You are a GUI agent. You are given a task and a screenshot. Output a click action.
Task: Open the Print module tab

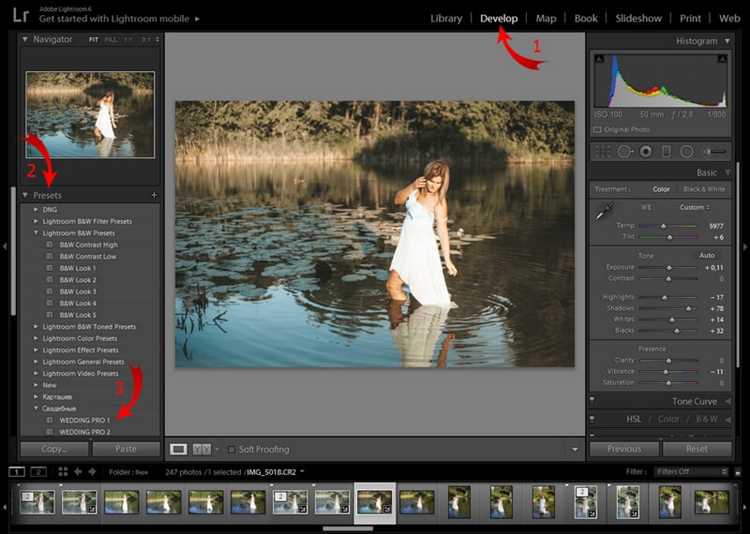pyautogui.click(x=690, y=19)
